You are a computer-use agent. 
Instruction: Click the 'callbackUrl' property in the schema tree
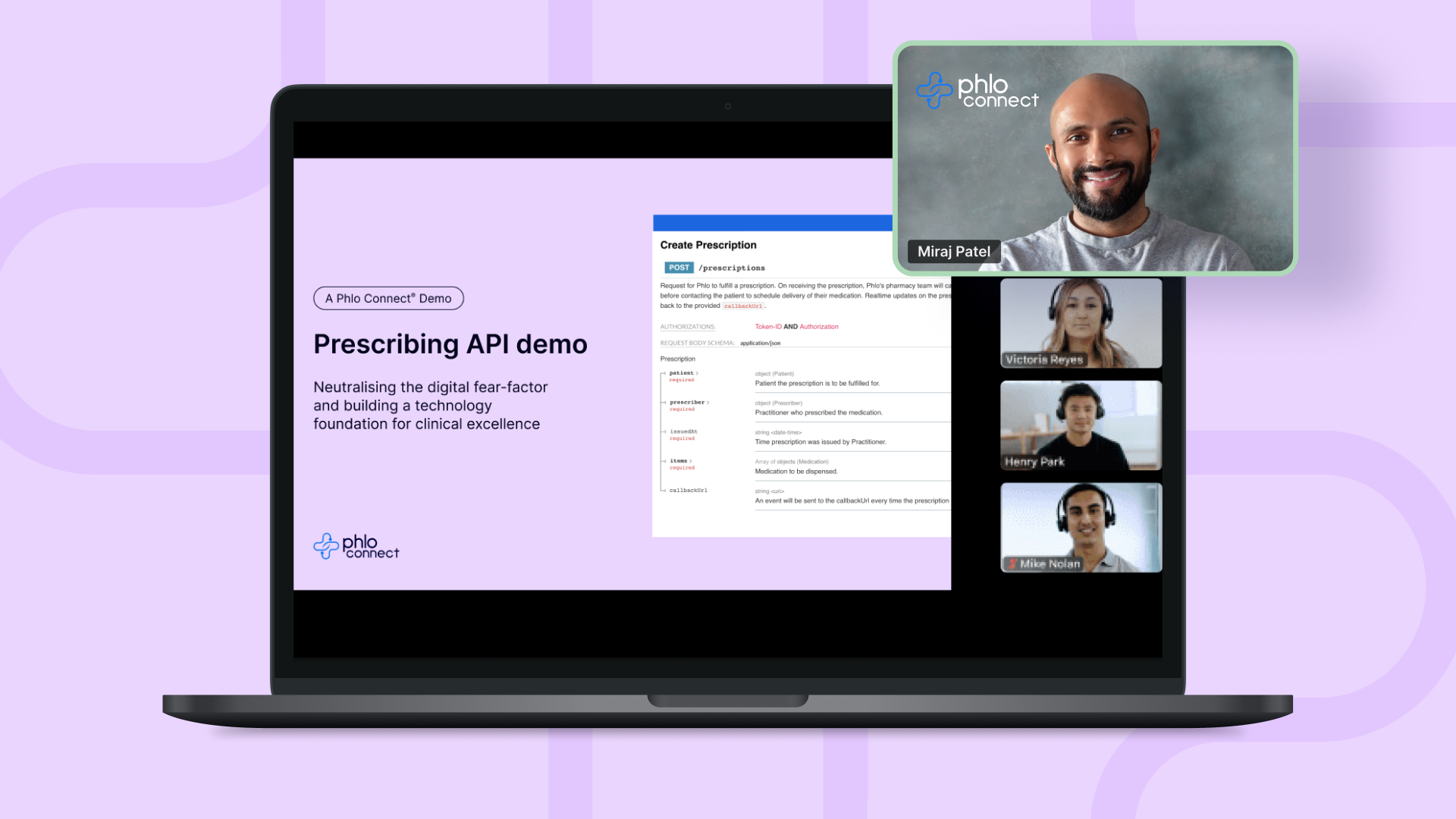coord(689,491)
